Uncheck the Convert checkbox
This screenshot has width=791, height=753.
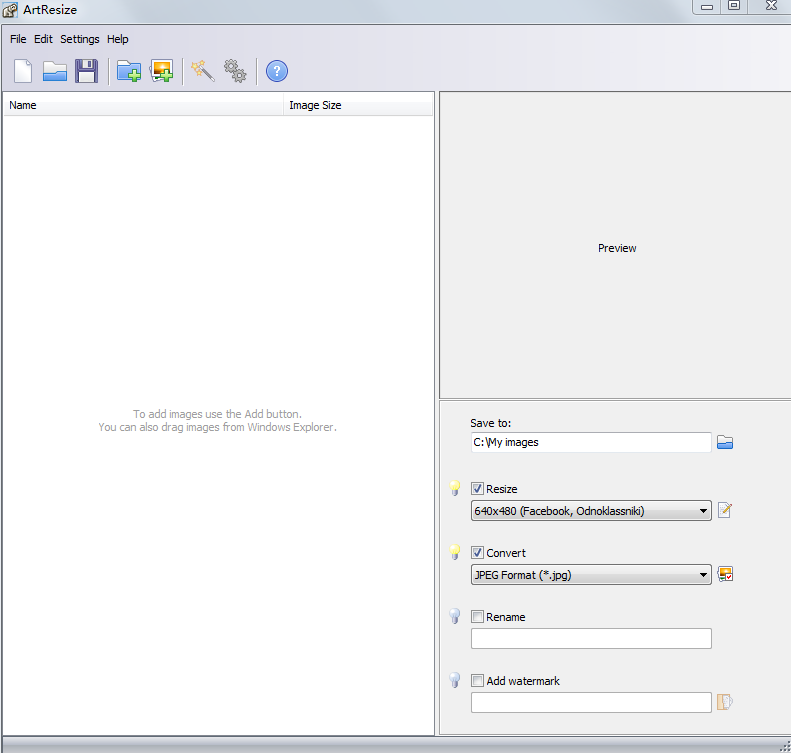[477, 553]
